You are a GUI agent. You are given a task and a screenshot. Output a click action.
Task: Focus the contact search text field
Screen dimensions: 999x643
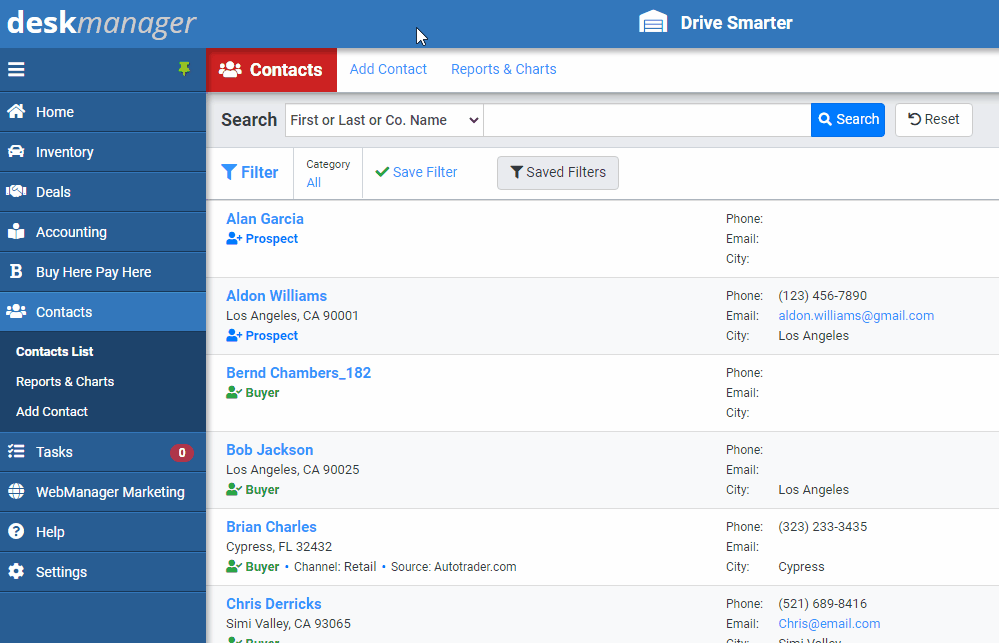pos(647,120)
